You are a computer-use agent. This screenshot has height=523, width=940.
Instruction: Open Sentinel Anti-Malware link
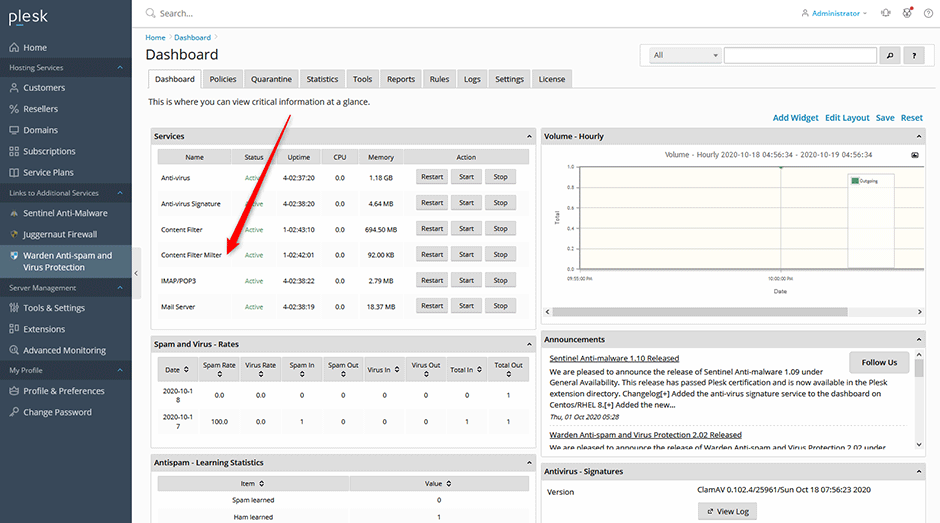(x=65, y=213)
